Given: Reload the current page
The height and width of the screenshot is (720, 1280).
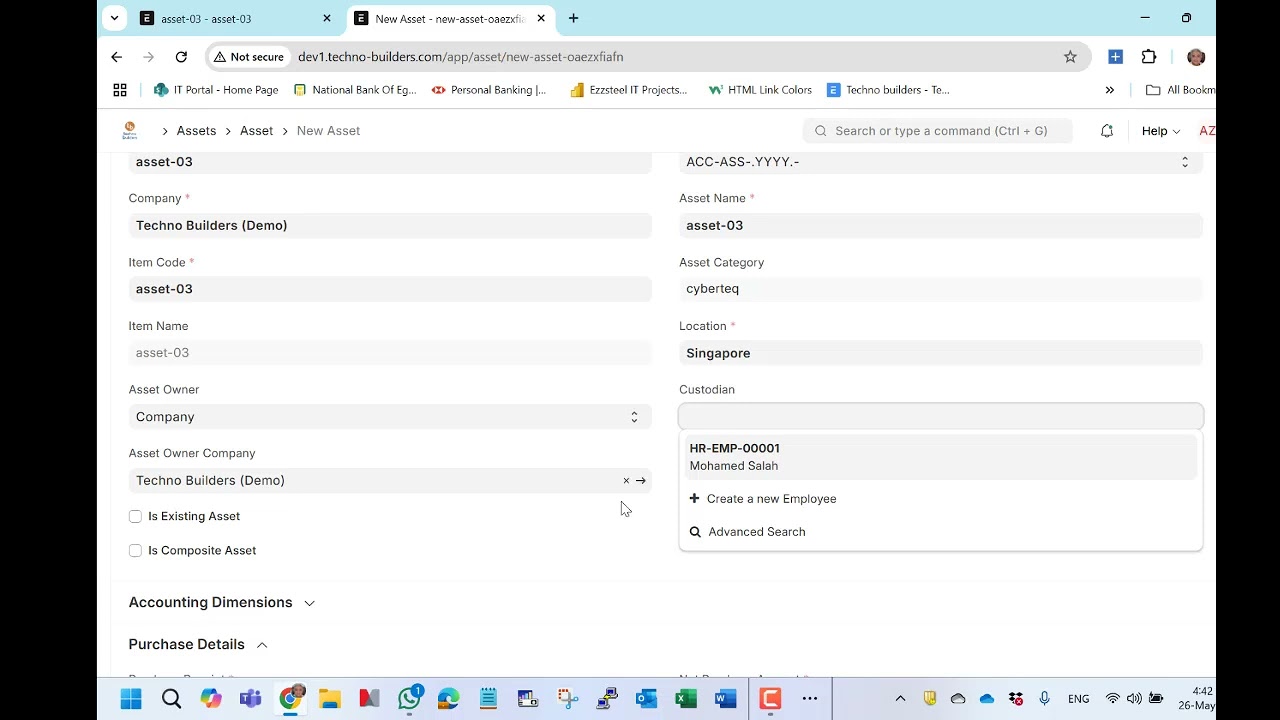Looking at the screenshot, I should [181, 57].
